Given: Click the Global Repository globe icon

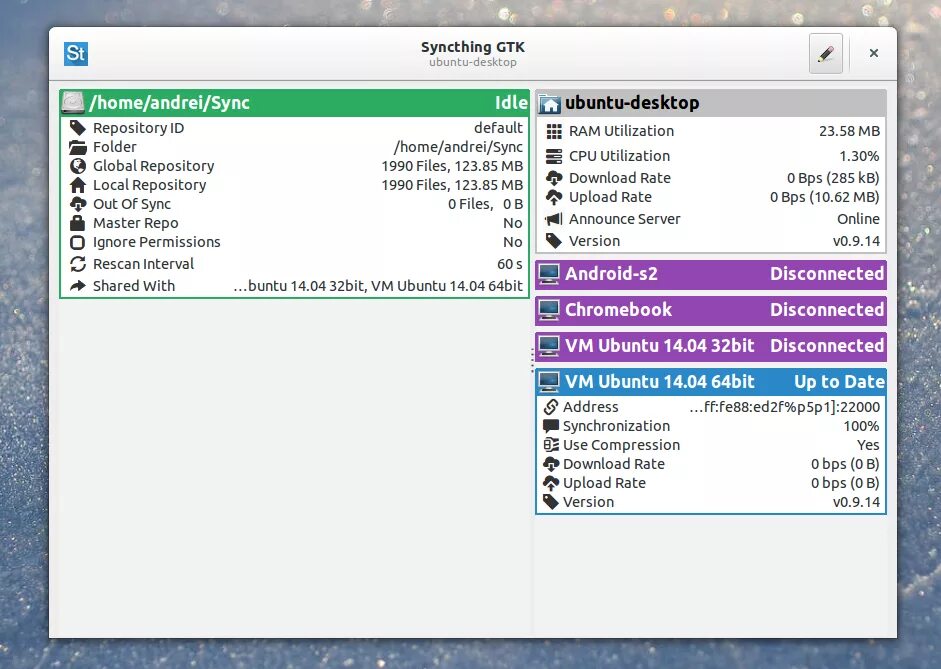Looking at the screenshot, I should (x=77, y=166).
